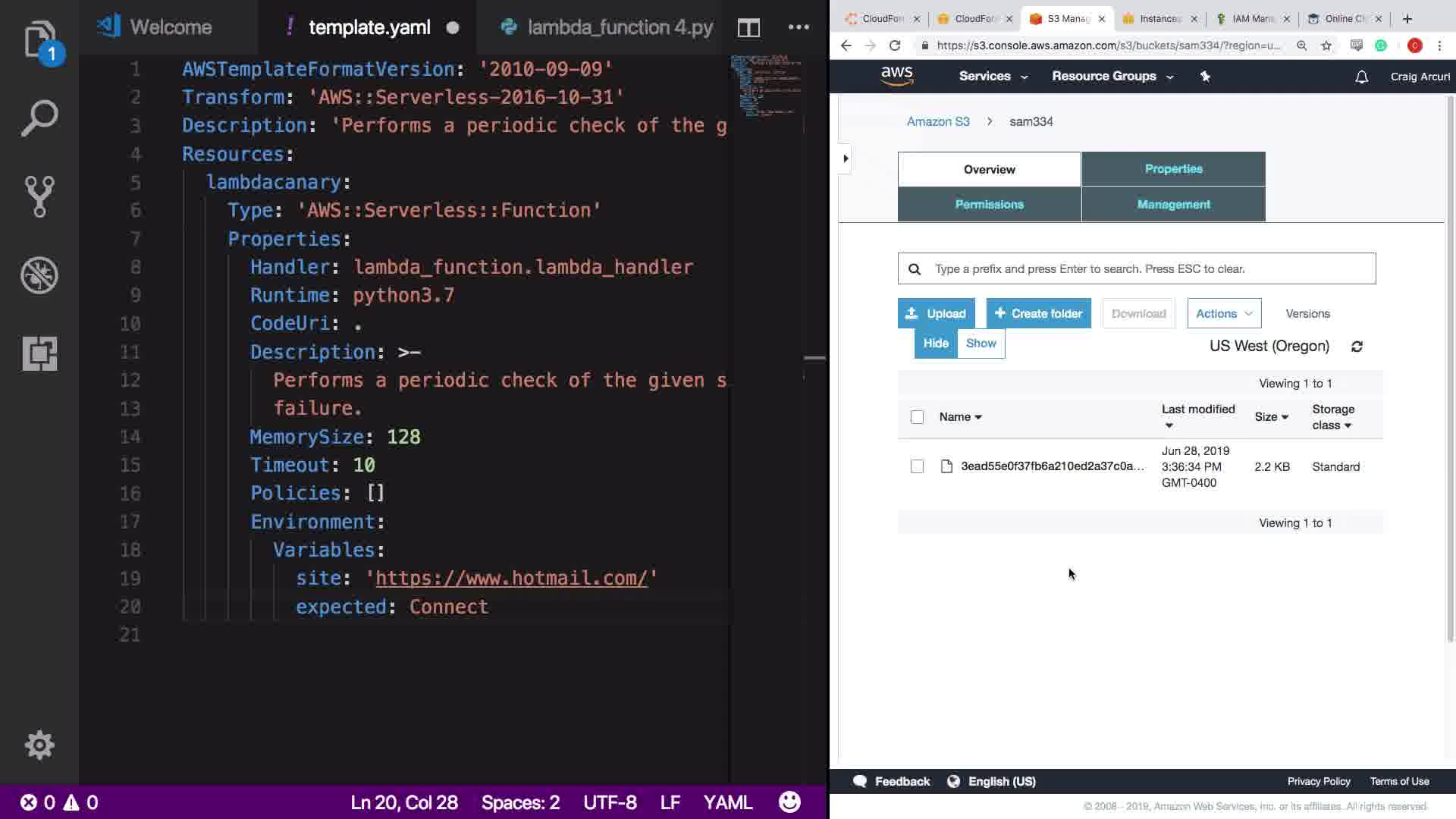Click the Amazon S3 breadcrumb link
The height and width of the screenshot is (819, 1456).
tap(938, 121)
